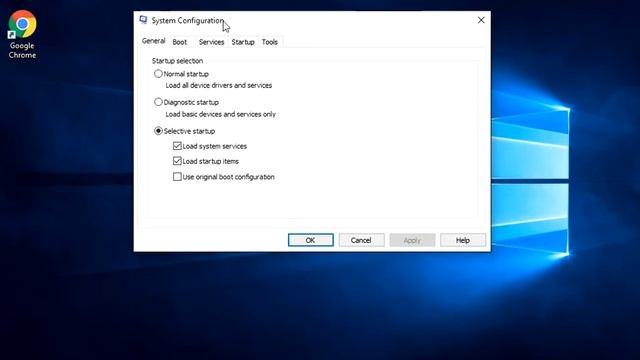The height and width of the screenshot is (360, 640).
Task: Close the System Configuration window
Action: 481,20
